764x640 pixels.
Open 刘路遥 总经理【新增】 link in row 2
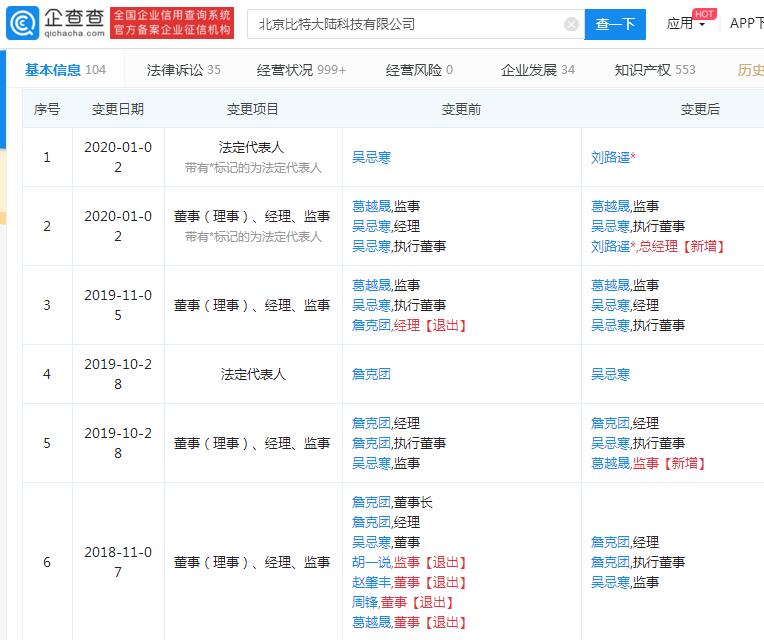[x=658, y=246]
